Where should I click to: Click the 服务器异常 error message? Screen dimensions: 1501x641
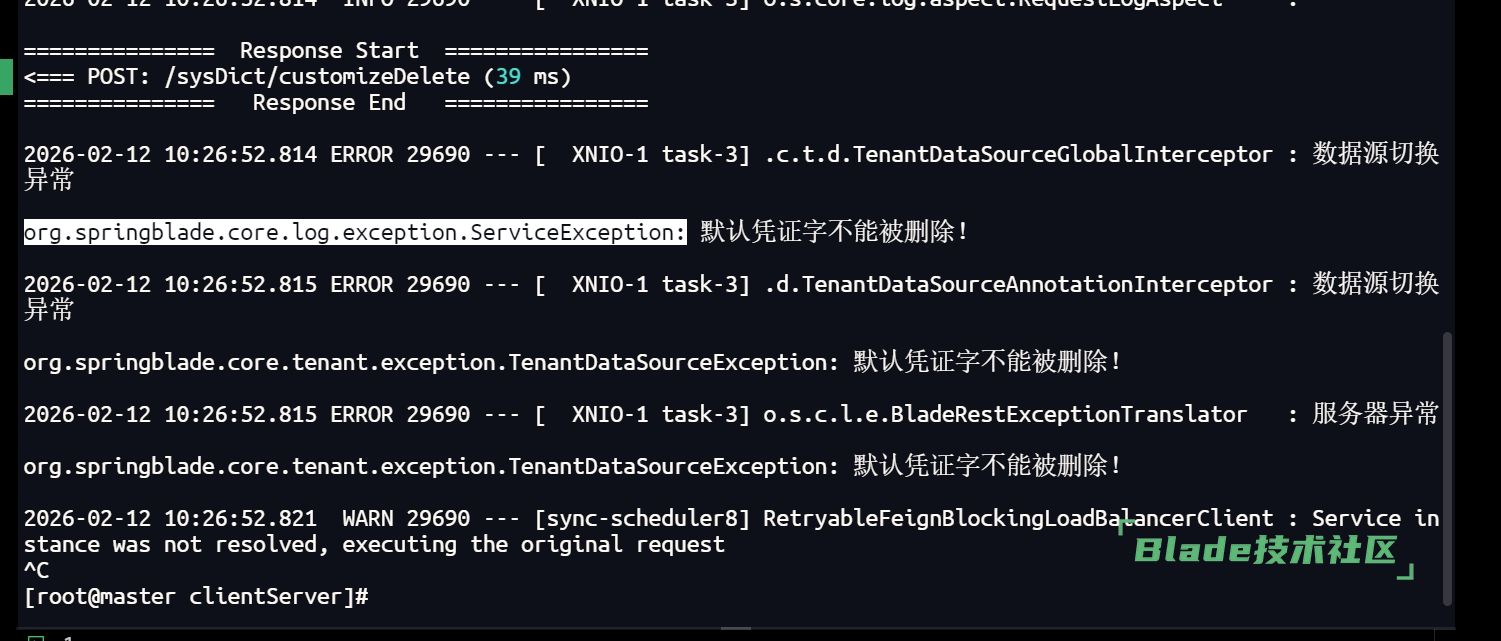[x=1375, y=414]
